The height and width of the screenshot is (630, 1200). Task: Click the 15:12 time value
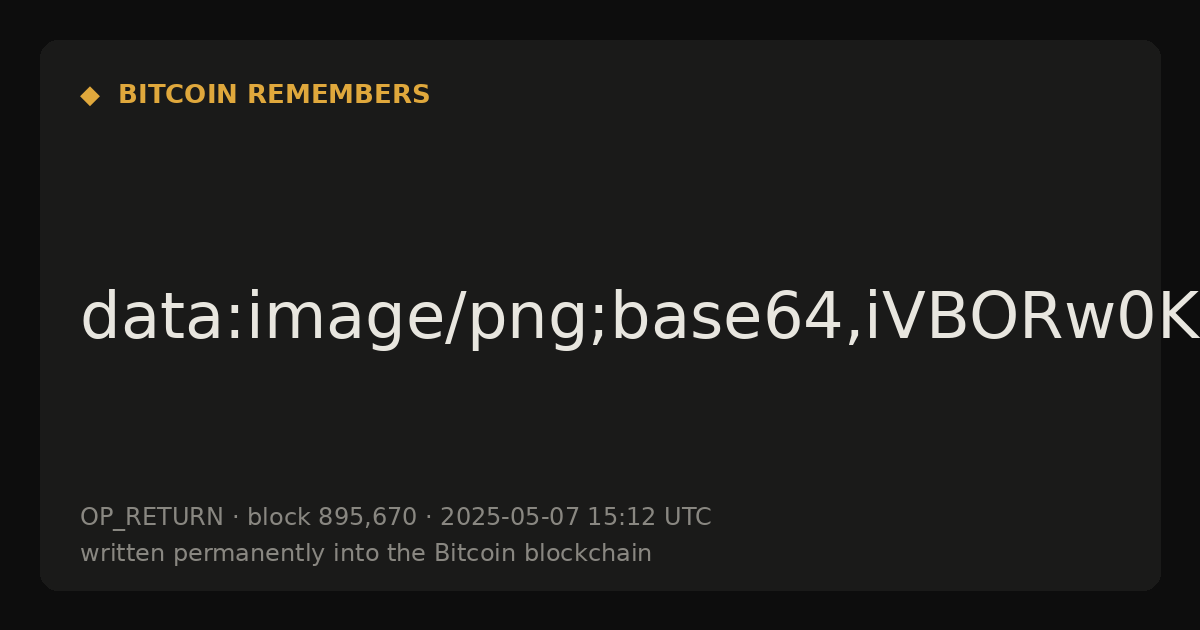621,517
